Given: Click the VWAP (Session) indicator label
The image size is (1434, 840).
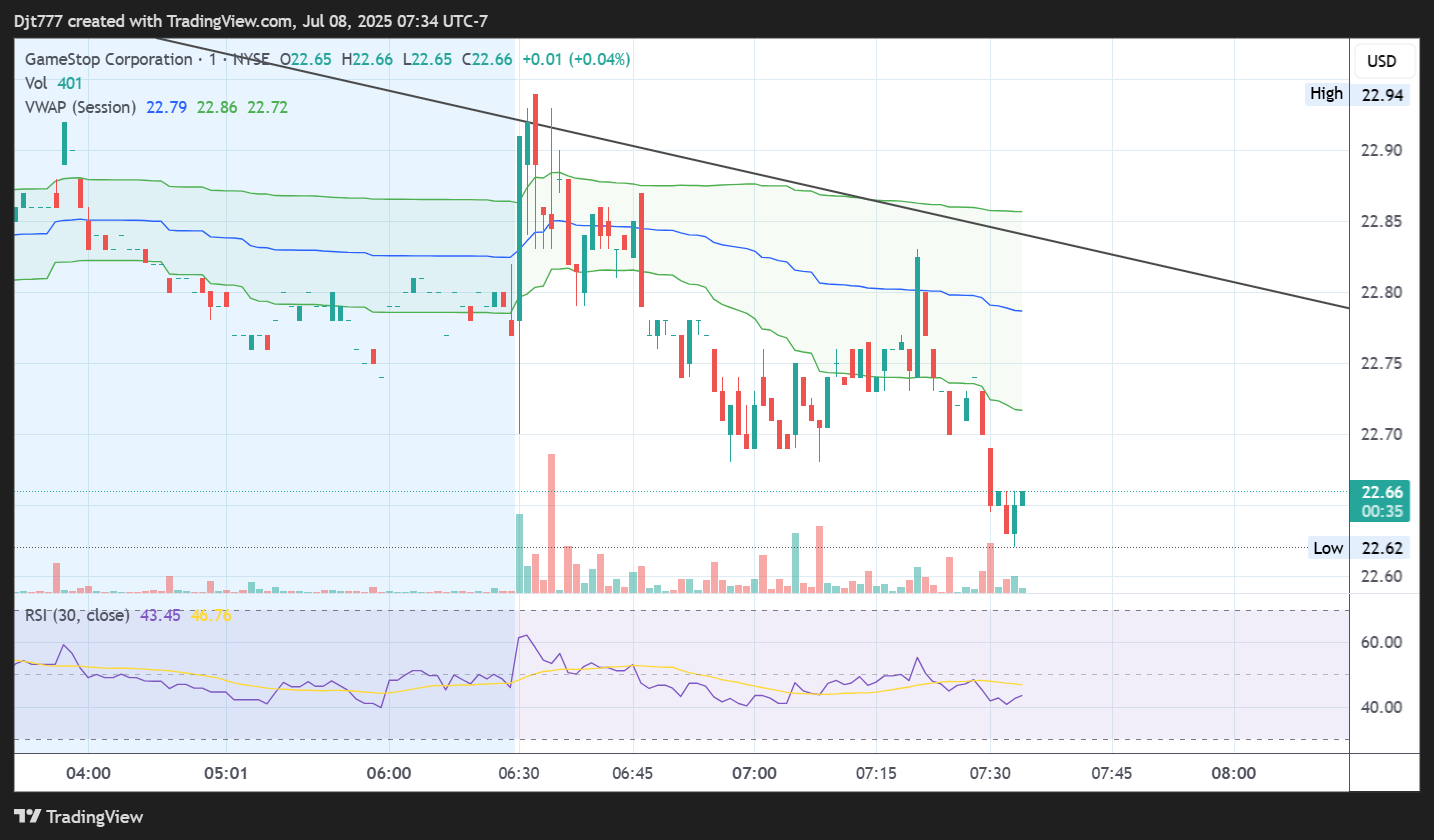Looking at the screenshot, I should pyautogui.click(x=81, y=107).
